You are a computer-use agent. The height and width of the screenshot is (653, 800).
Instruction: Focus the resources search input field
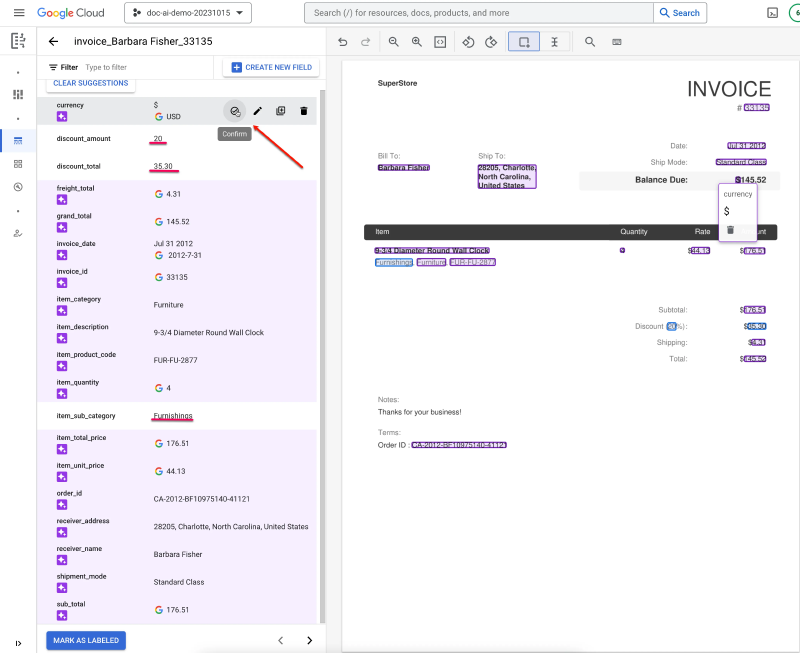click(x=479, y=13)
